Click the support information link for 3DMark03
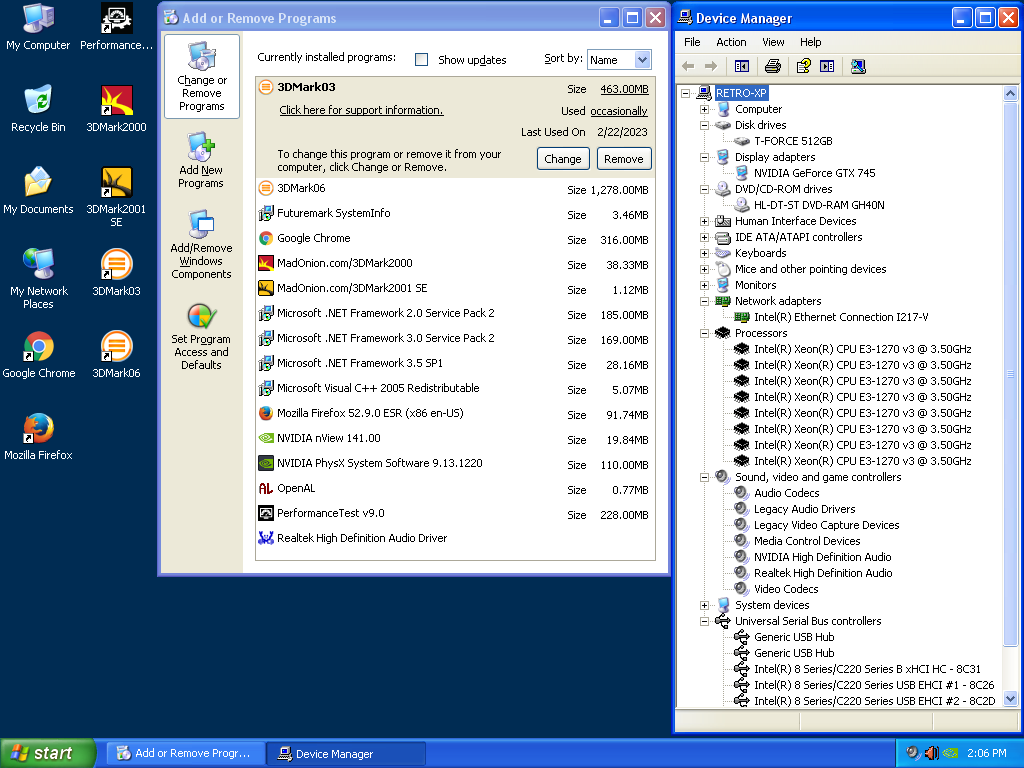1024x768 pixels. [361, 110]
